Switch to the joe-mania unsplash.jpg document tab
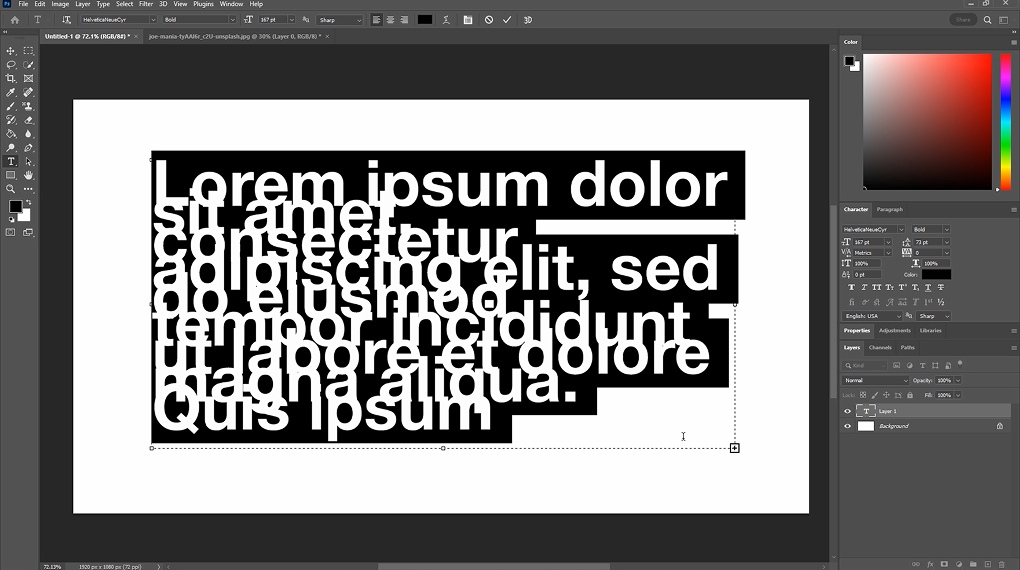Image resolution: width=1020 pixels, height=570 pixels. click(234, 36)
